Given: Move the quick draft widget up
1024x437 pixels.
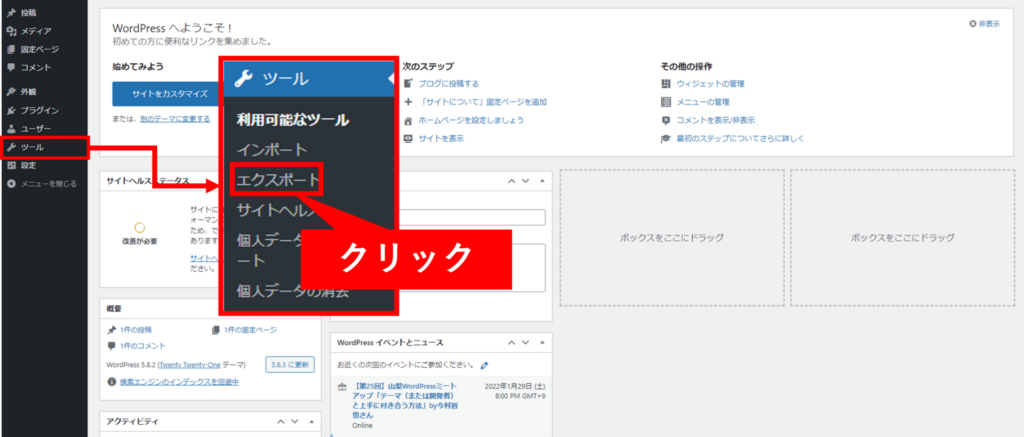Looking at the screenshot, I should [511, 181].
